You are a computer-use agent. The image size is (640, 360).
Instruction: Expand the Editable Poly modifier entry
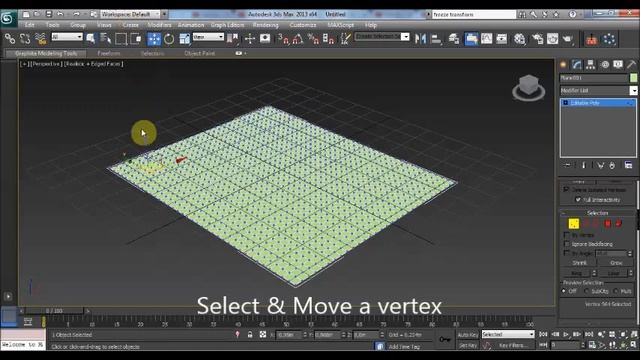coord(566,103)
